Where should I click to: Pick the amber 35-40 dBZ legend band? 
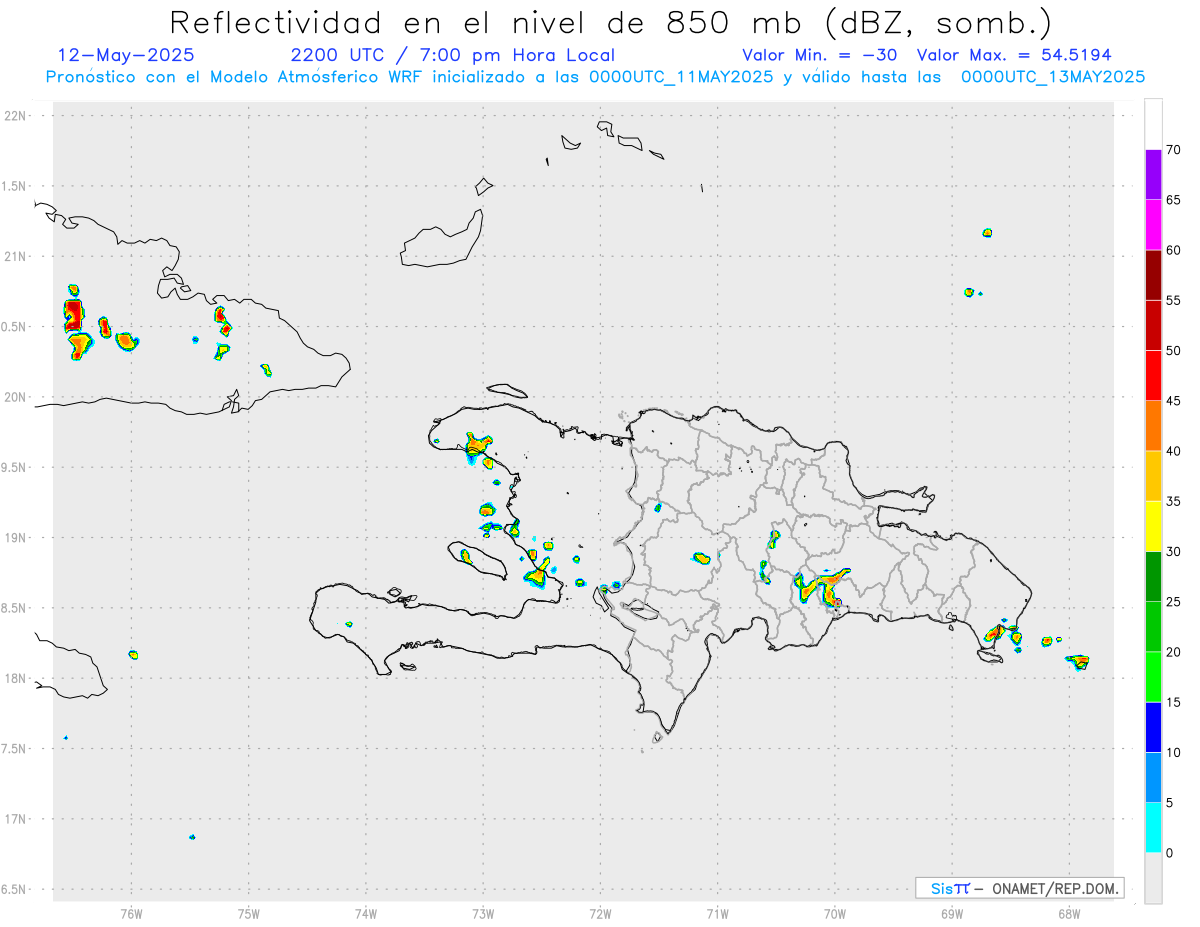(x=1153, y=476)
